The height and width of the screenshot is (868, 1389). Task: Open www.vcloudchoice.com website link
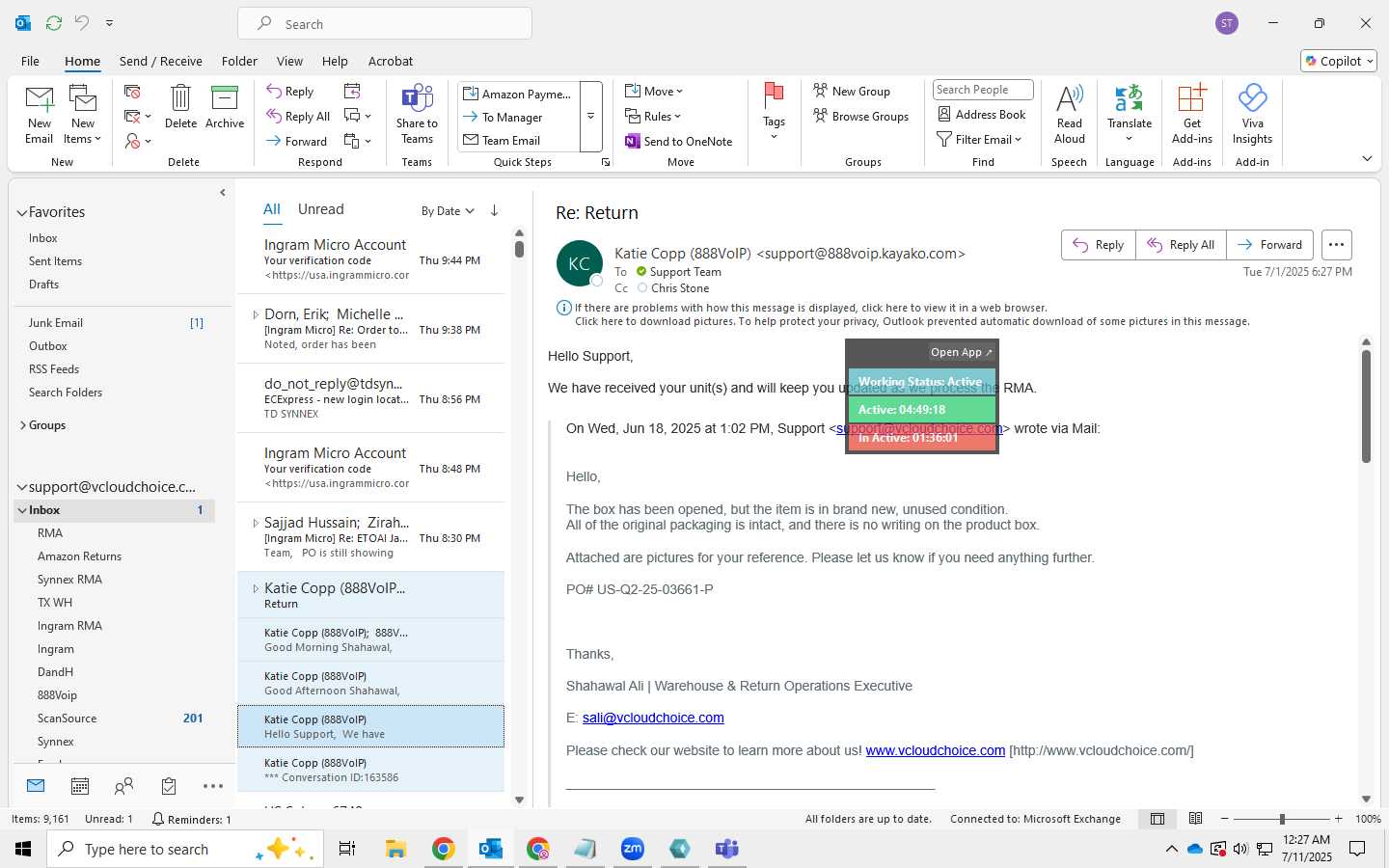point(936,750)
